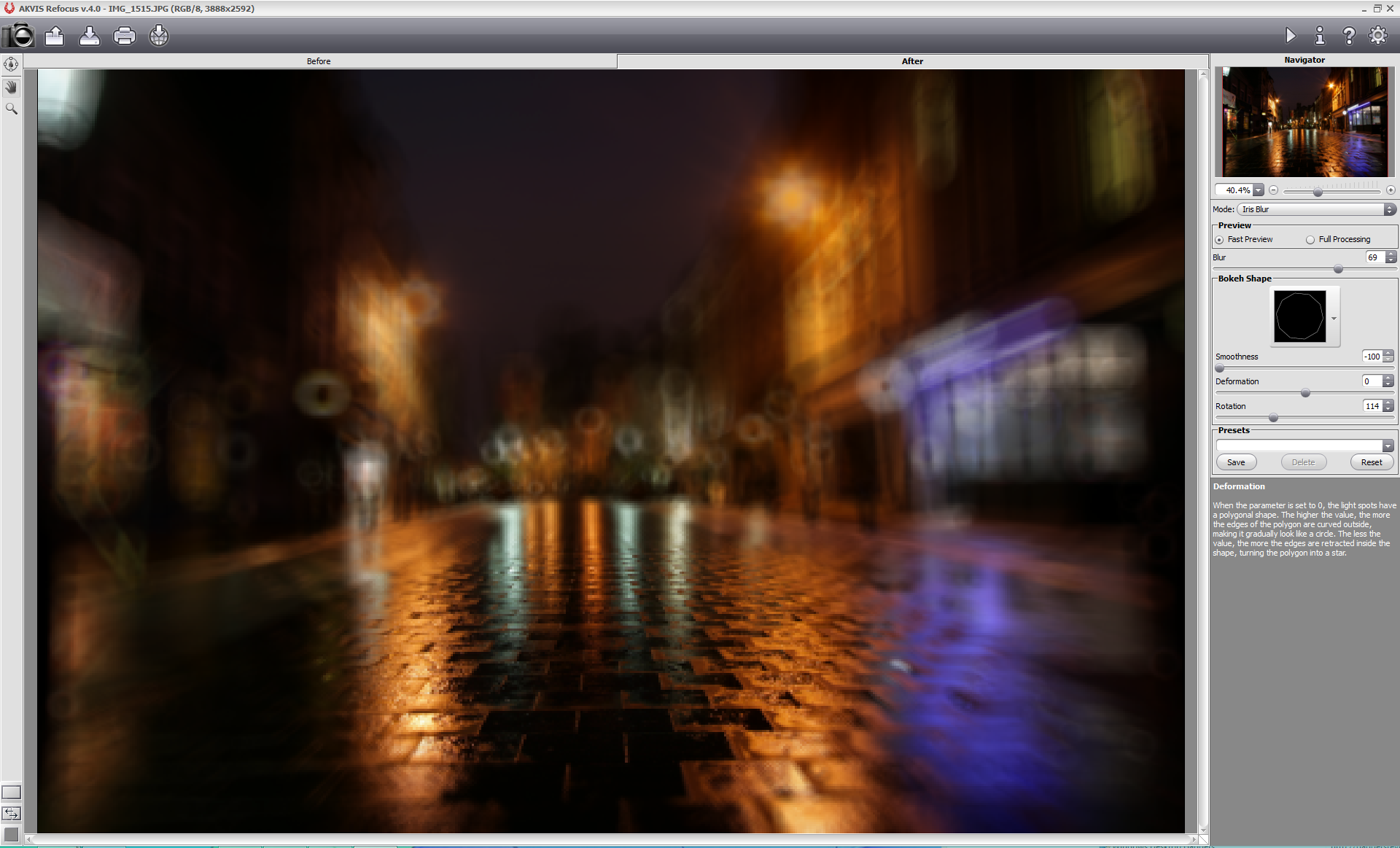The image size is (1400, 848).
Task: Open preferences with the gear icon
Action: pos(1377,35)
